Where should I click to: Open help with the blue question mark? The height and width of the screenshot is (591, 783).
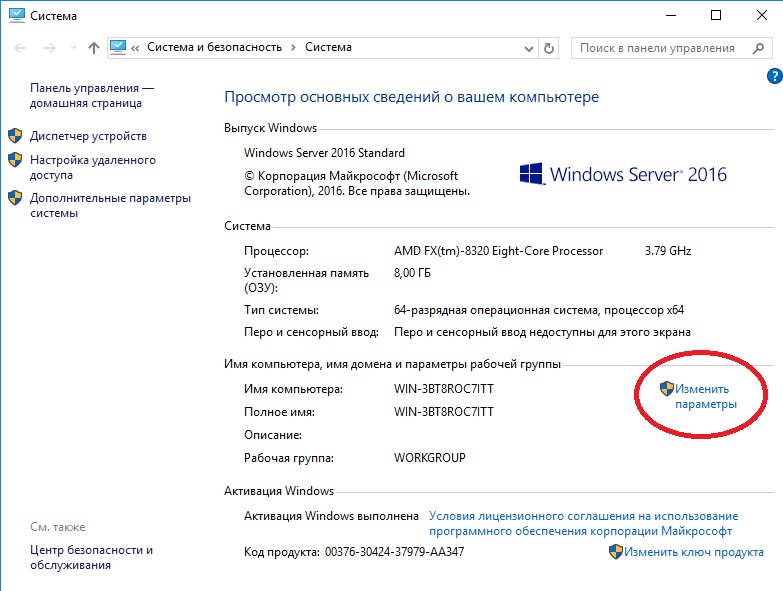tap(773, 76)
